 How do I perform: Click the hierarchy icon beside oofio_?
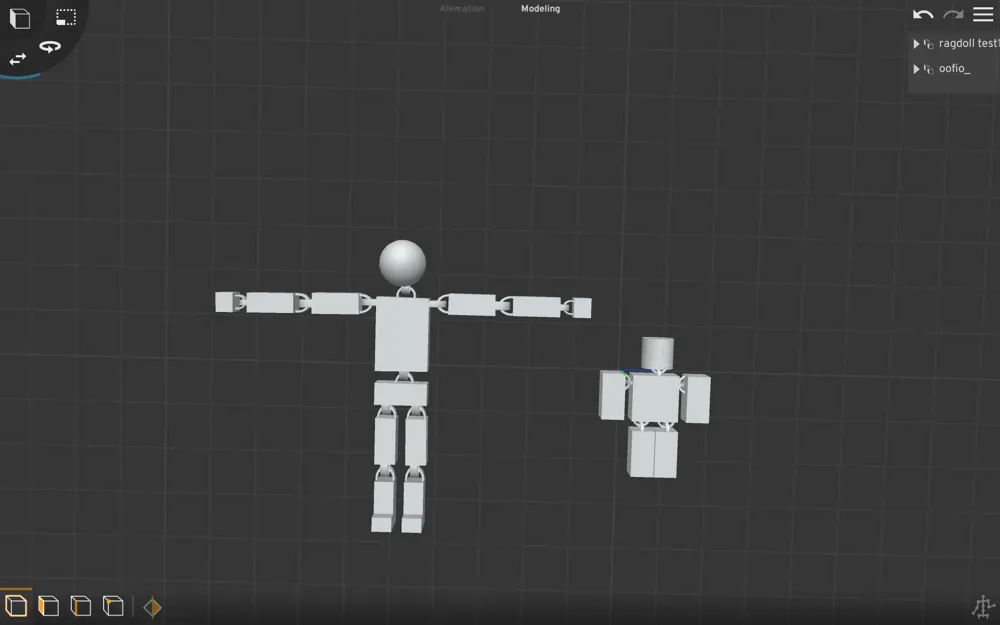[x=929, y=69]
